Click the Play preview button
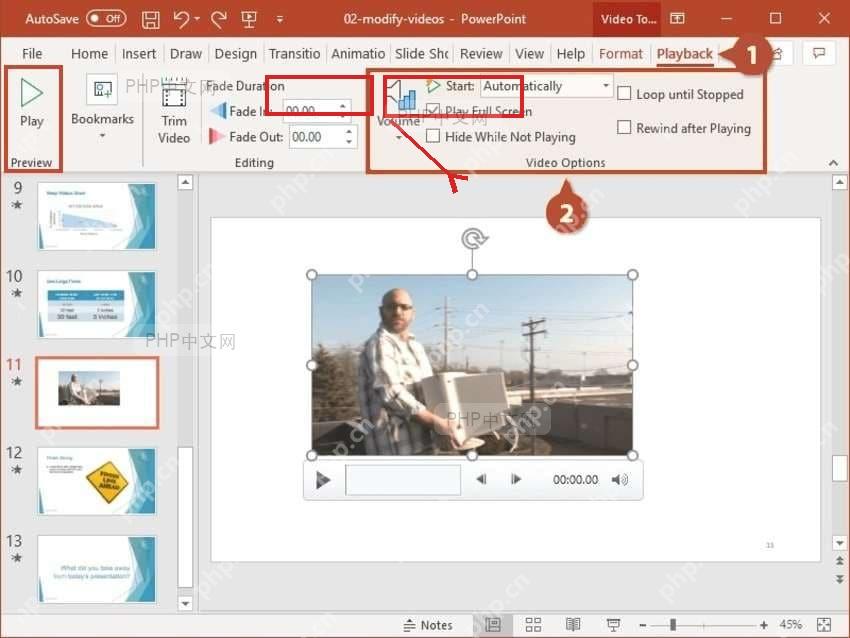850x638 pixels. pos(31,103)
